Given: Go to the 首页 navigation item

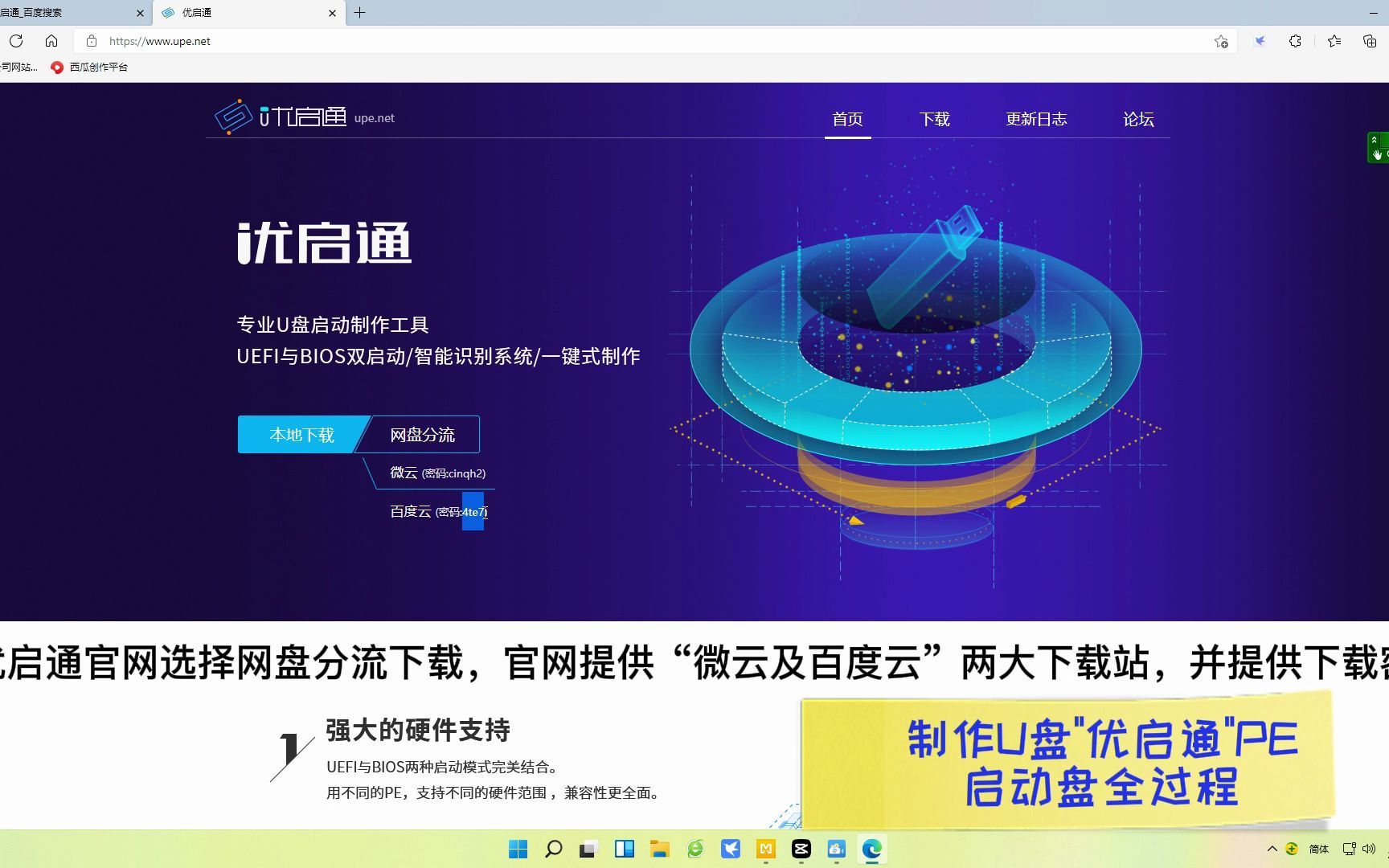Looking at the screenshot, I should coord(847,119).
